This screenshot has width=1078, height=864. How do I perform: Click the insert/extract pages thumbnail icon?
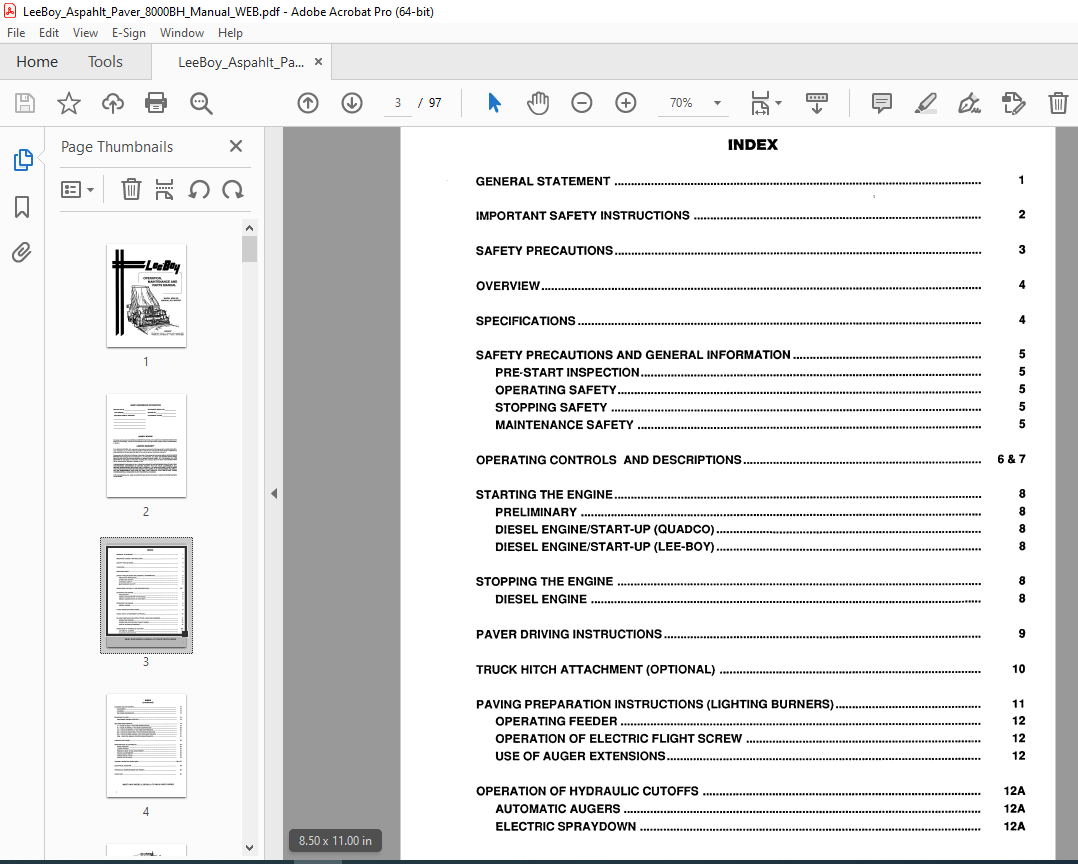click(x=164, y=189)
